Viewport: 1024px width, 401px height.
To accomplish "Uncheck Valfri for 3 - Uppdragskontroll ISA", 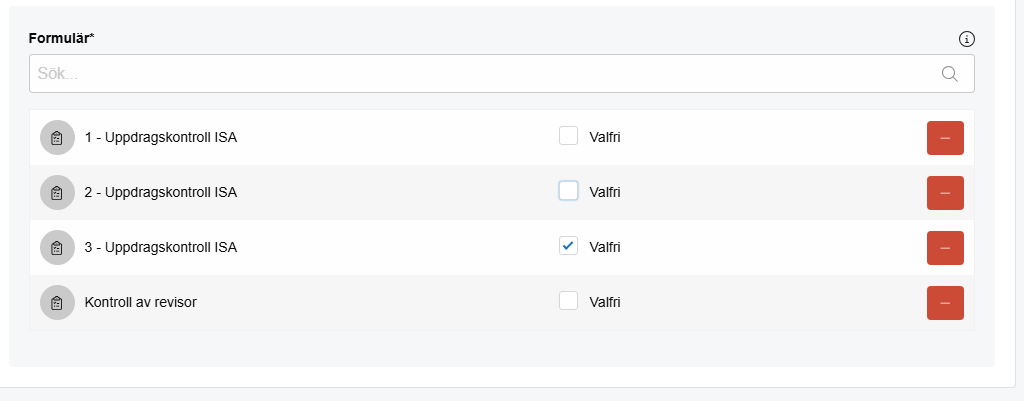I will [x=568, y=246].
